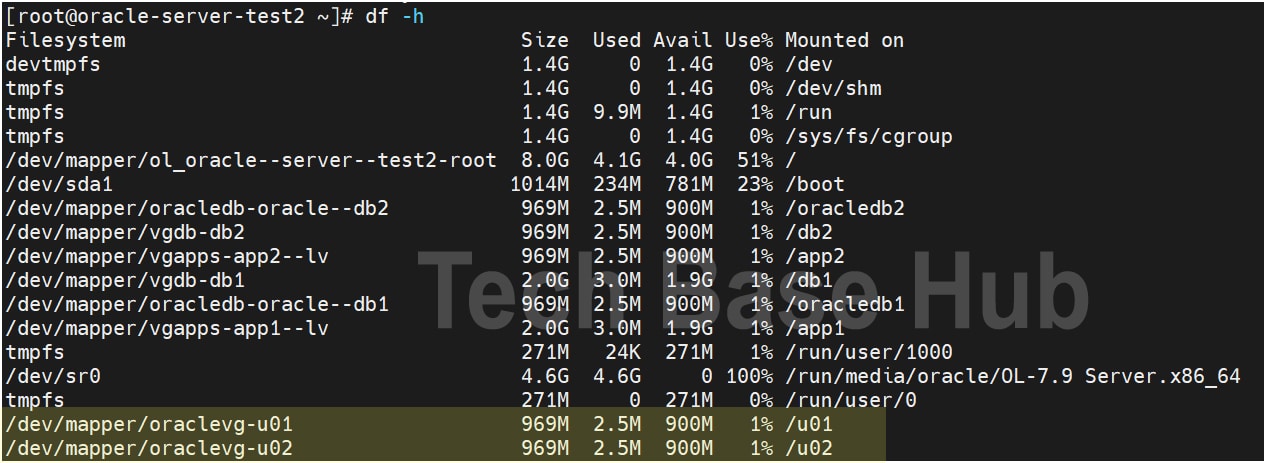Select the devtmpfs filesystem entry
This screenshot has width=1266, height=463.
click(53, 65)
